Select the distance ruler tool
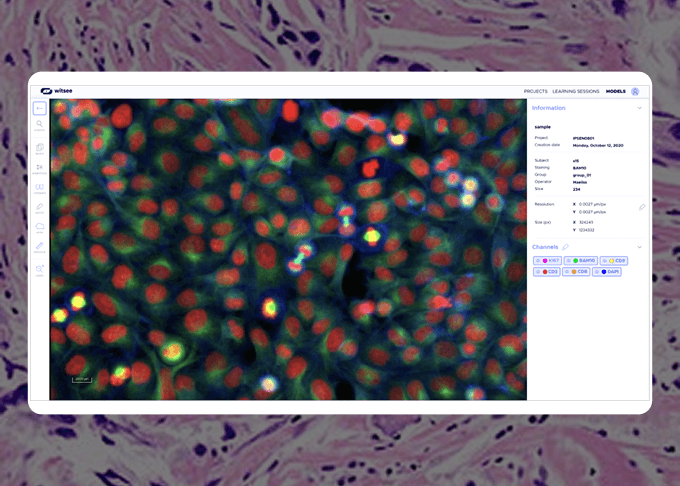Image resolution: width=680 pixels, height=486 pixels. coord(39,248)
